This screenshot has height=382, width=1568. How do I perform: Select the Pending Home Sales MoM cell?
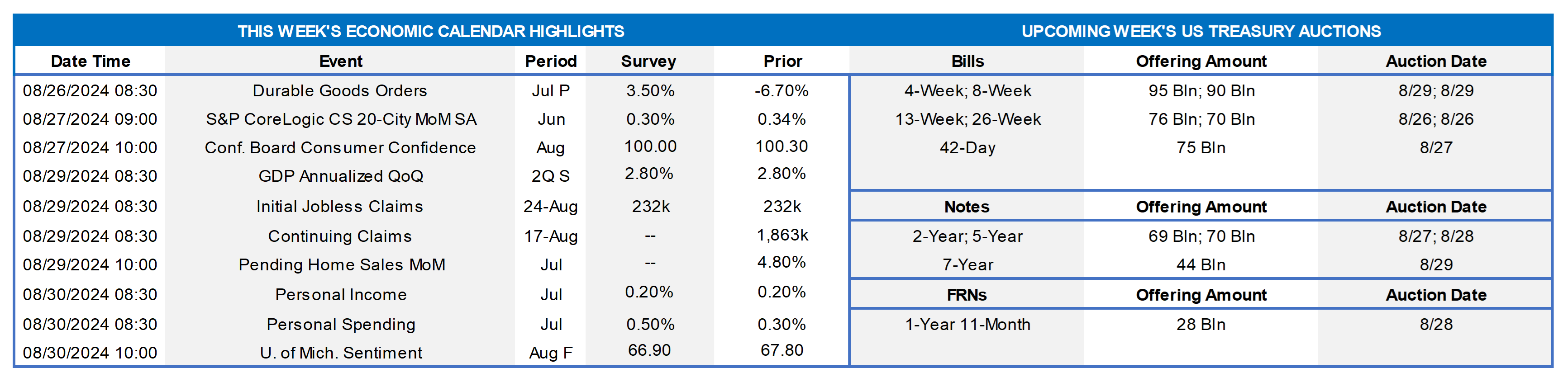342,265
